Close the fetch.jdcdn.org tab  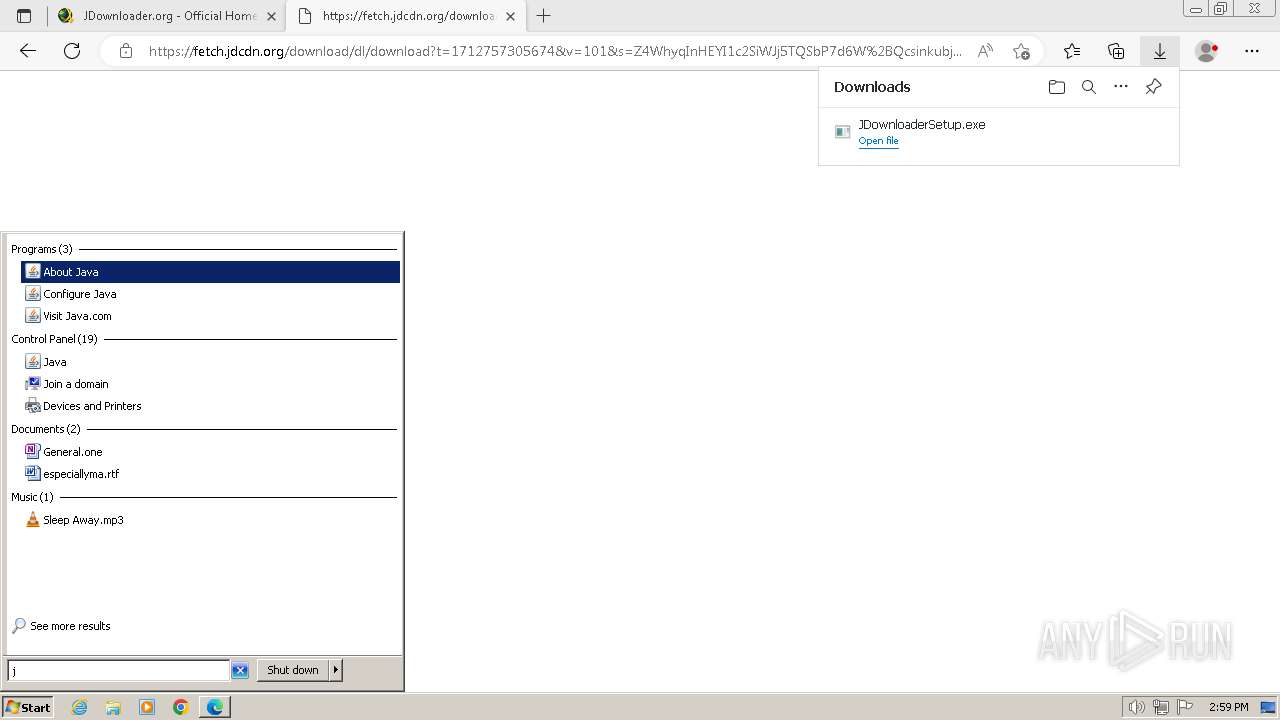click(x=510, y=16)
